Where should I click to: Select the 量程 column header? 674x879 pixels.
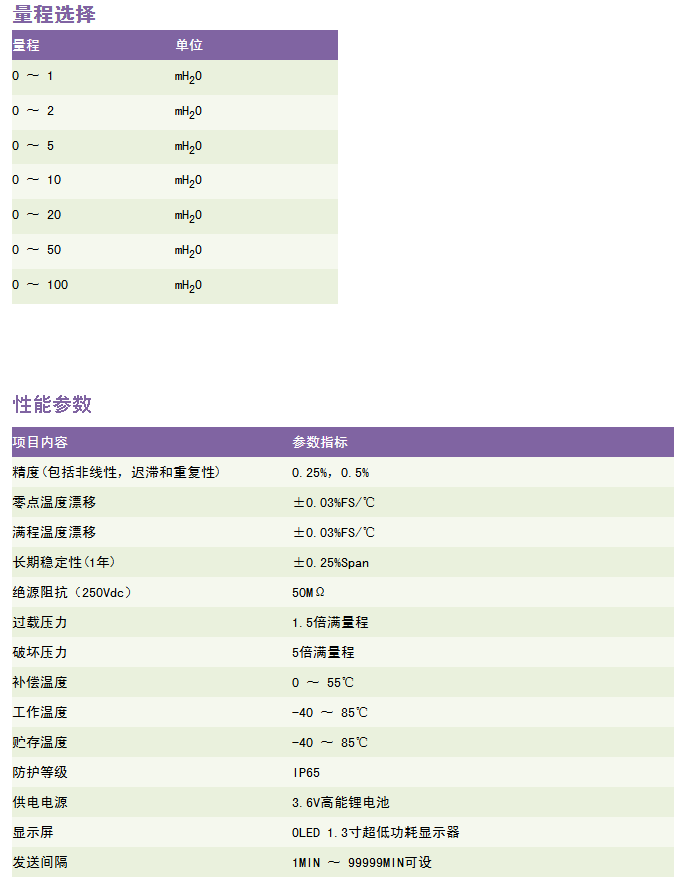coord(26,45)
